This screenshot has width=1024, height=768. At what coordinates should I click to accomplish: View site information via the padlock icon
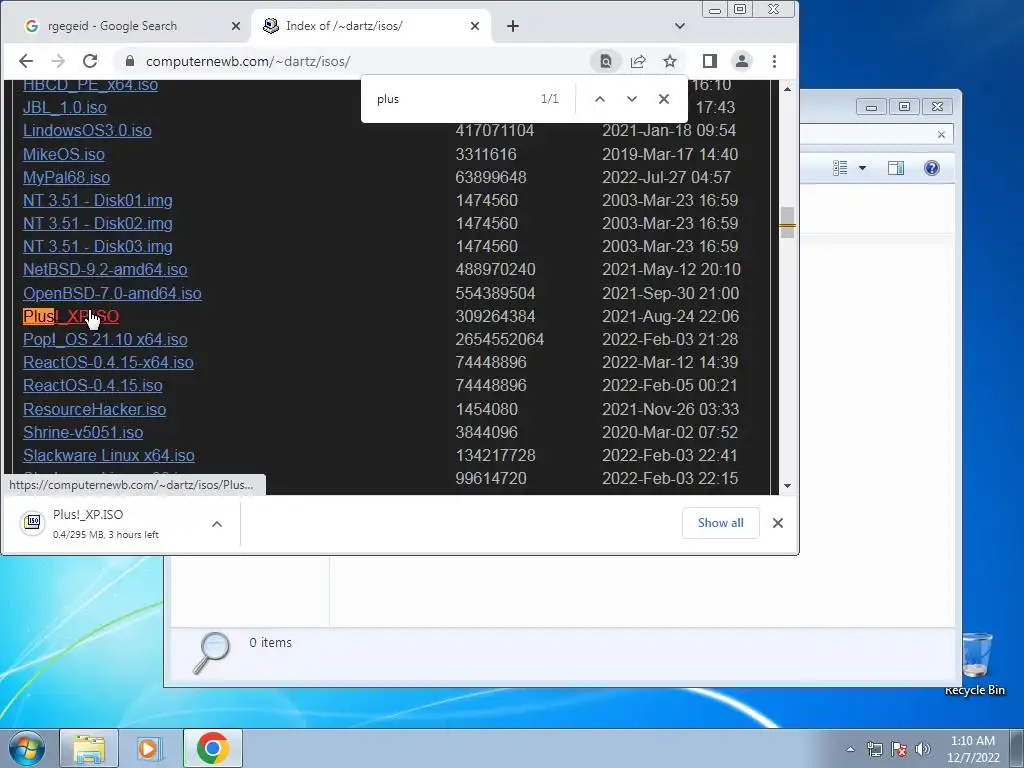[x=129, y=61]
